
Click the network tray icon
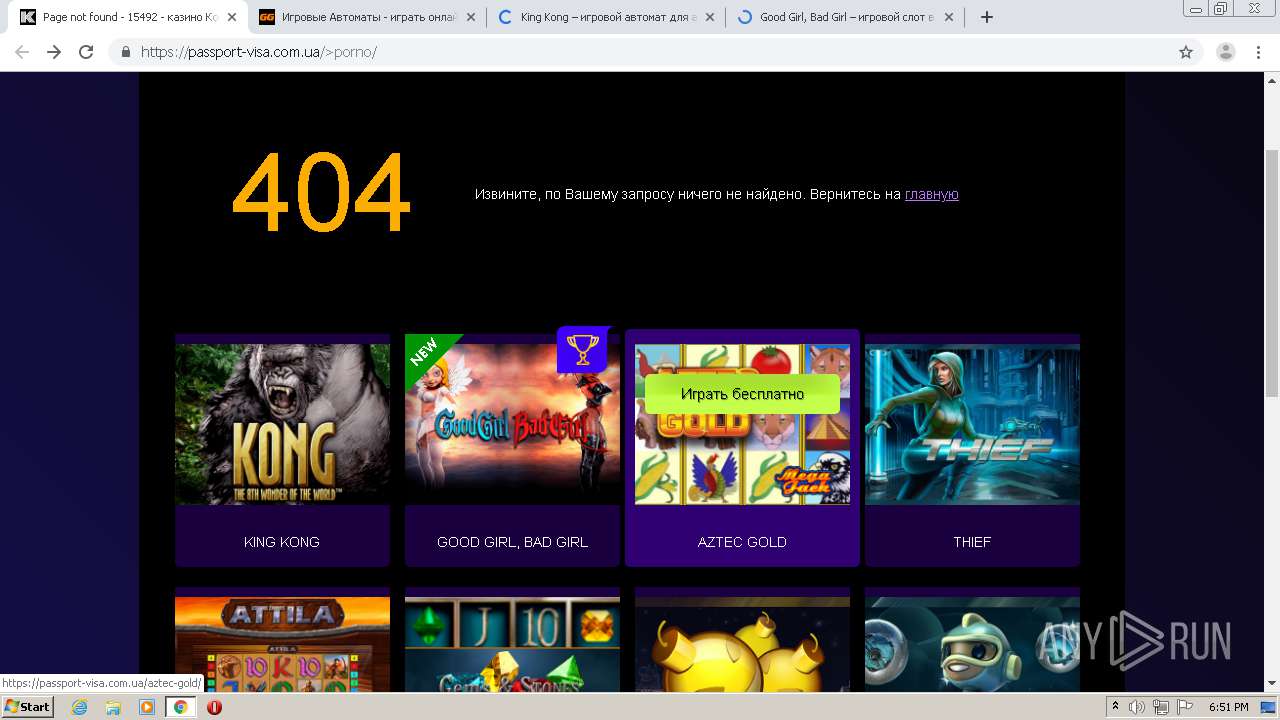pyautogui.click(x=1160, y=707)
